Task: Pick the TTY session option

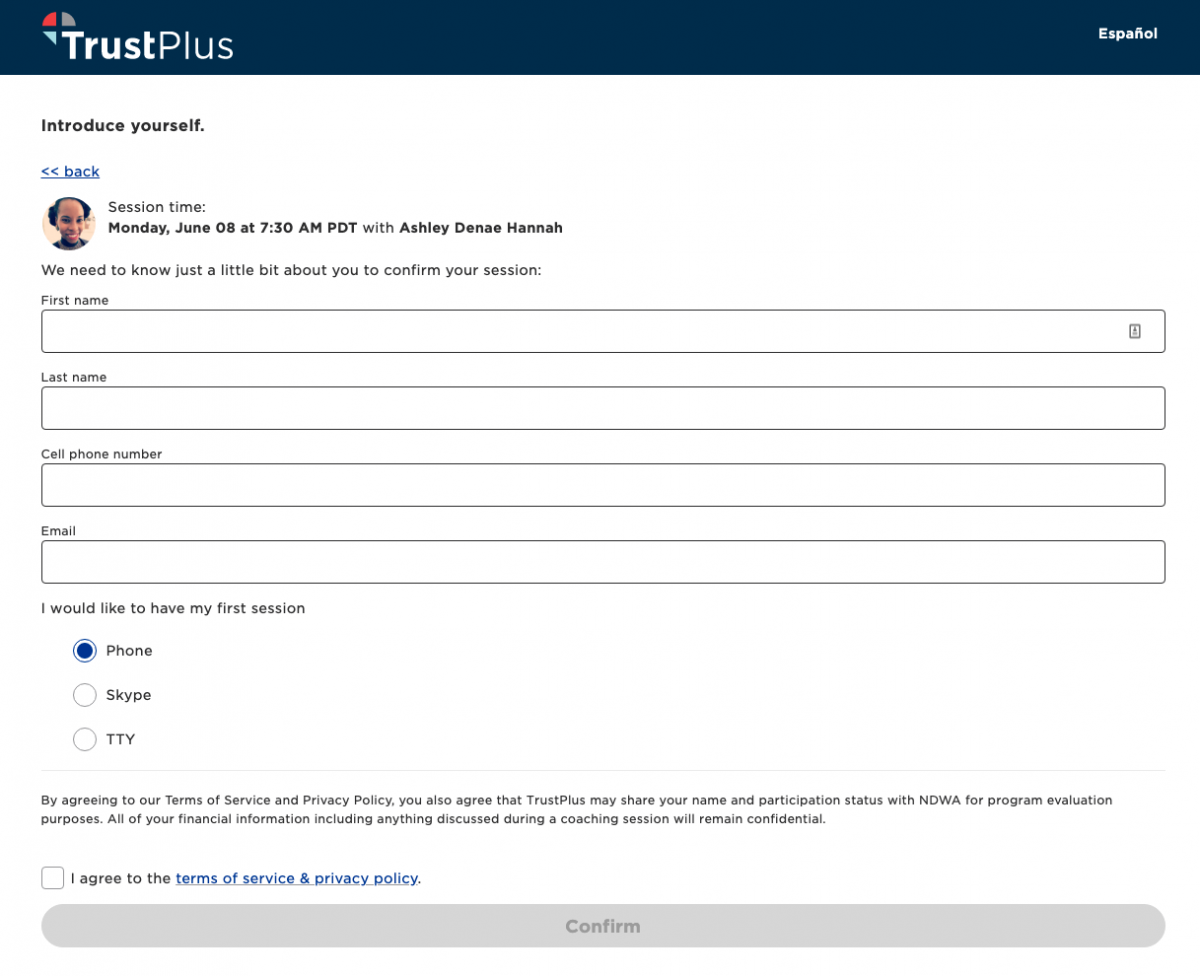Action: click(85, 738)
